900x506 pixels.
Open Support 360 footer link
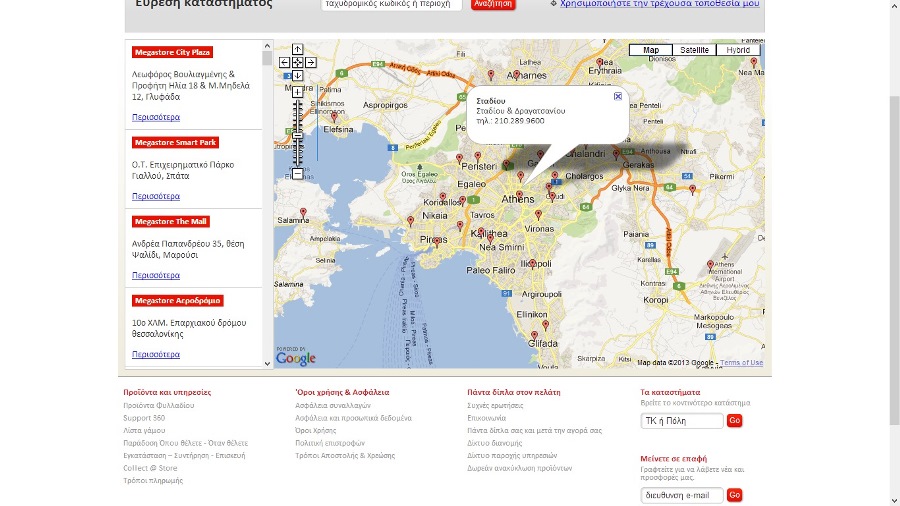143,418
